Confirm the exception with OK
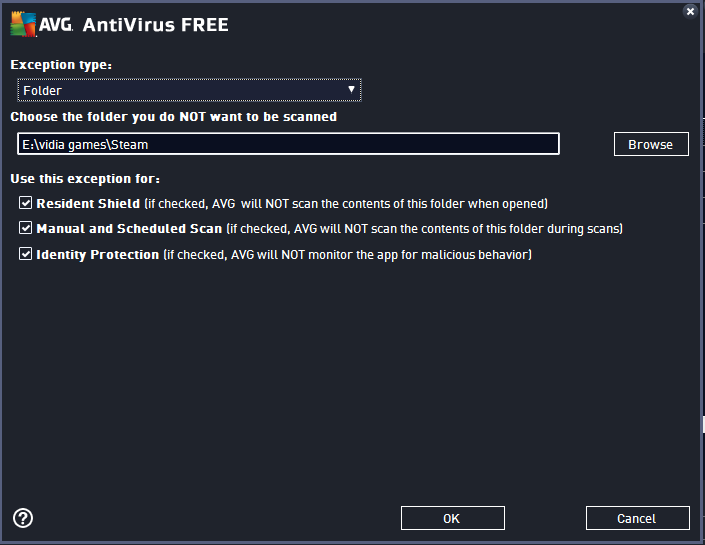The width and height of the screenshot is (705, 545). tap(452, 518)
